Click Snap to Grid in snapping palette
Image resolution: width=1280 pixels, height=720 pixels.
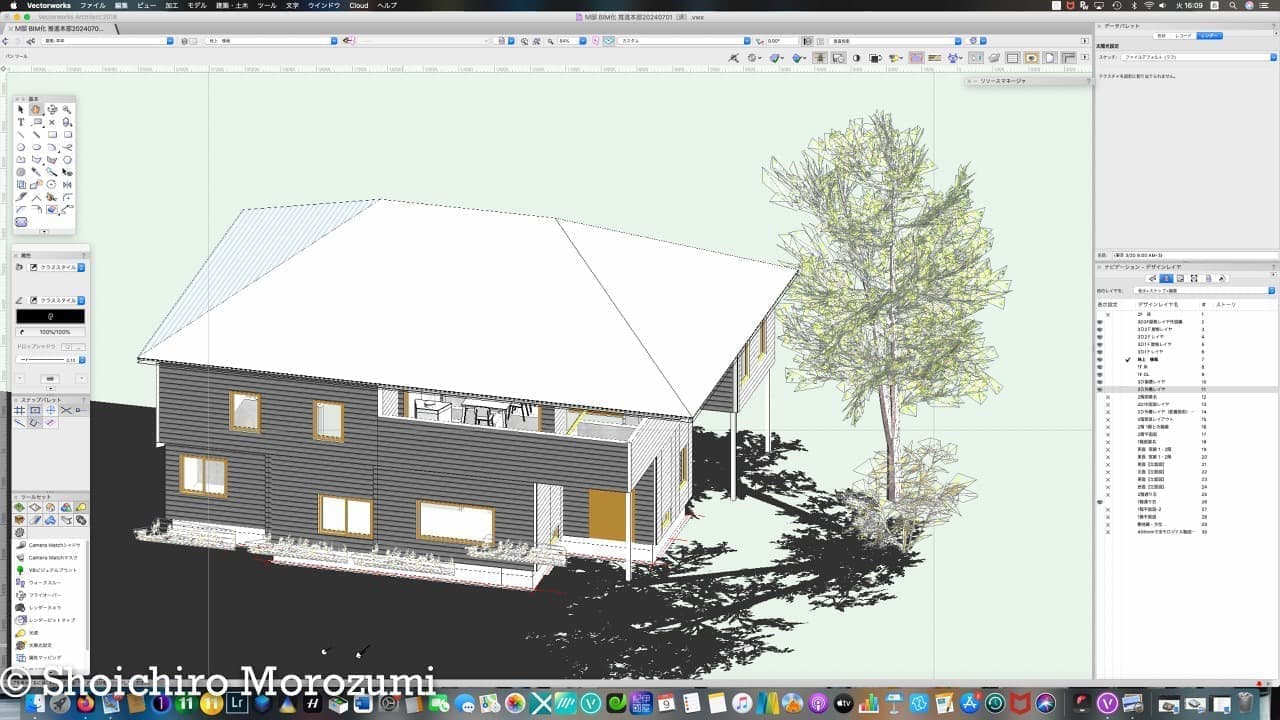pyautogui.click(x=20, y=410)
